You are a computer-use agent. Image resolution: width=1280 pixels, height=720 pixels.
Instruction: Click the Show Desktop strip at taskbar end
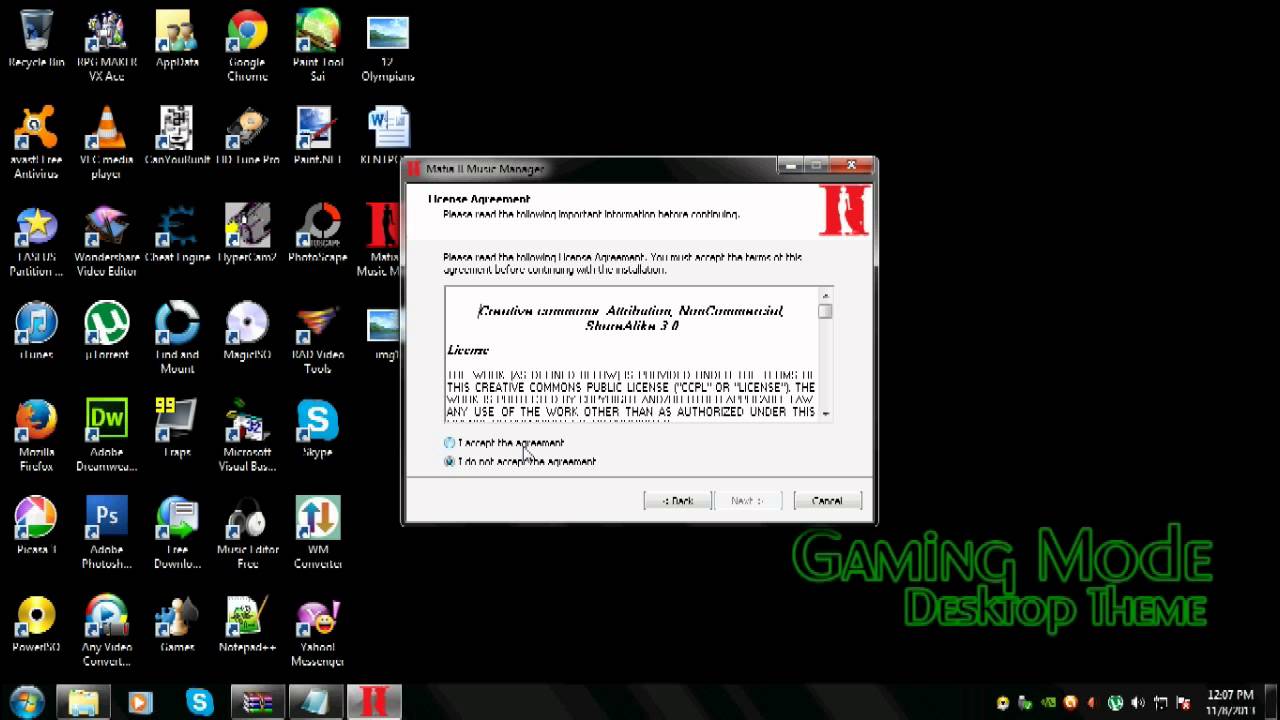[x=1273, y=702]
